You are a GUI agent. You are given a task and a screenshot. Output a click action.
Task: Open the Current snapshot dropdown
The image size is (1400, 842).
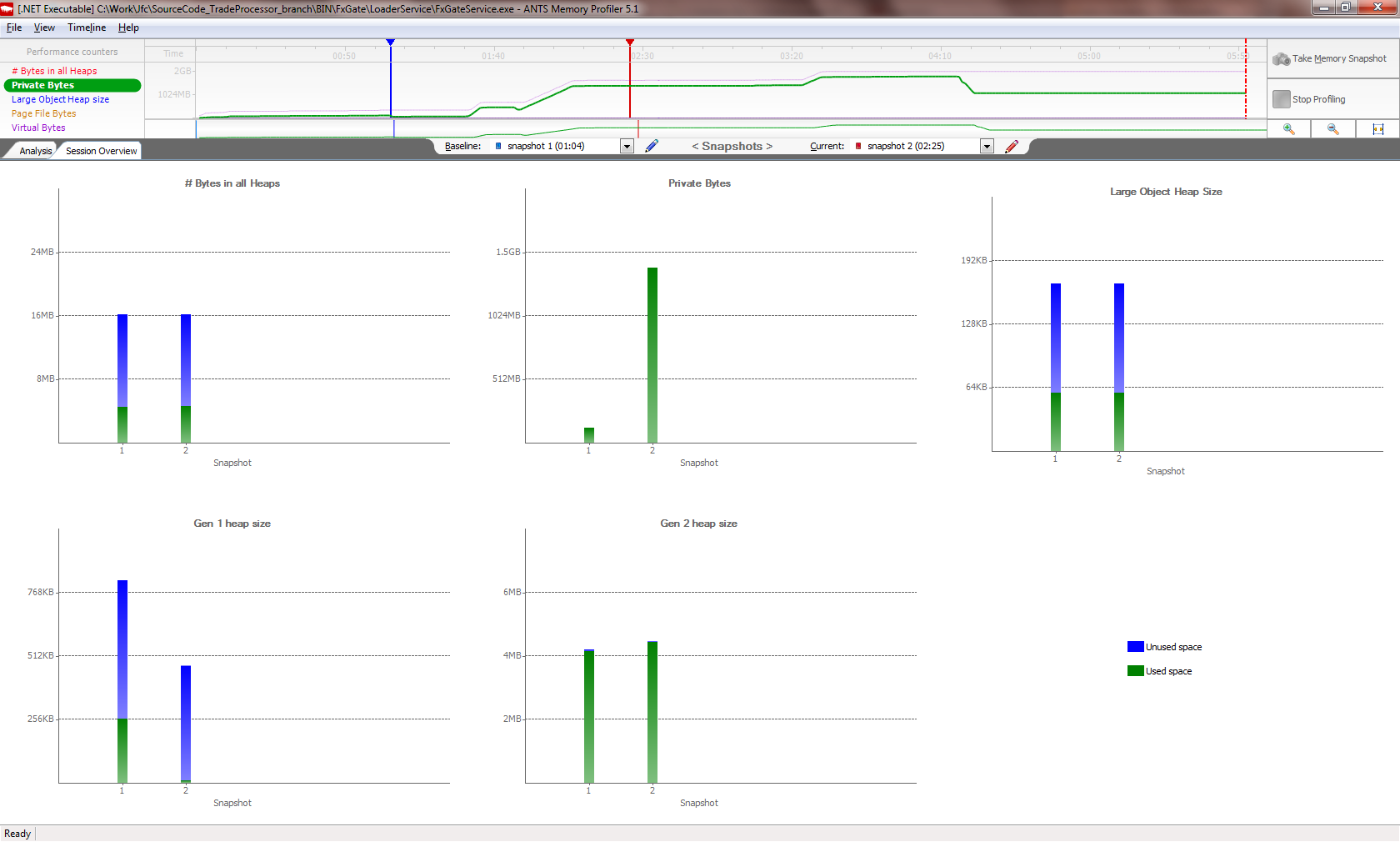pyautogui.click(x=987, y=146)
